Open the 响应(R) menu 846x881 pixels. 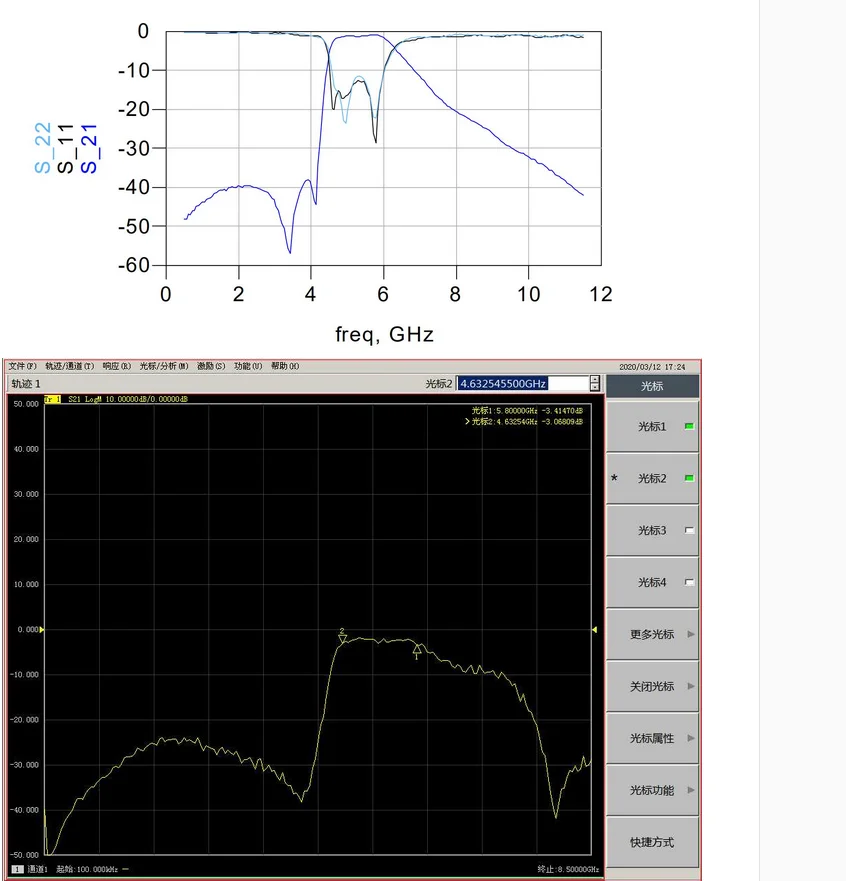pos(117,366)
